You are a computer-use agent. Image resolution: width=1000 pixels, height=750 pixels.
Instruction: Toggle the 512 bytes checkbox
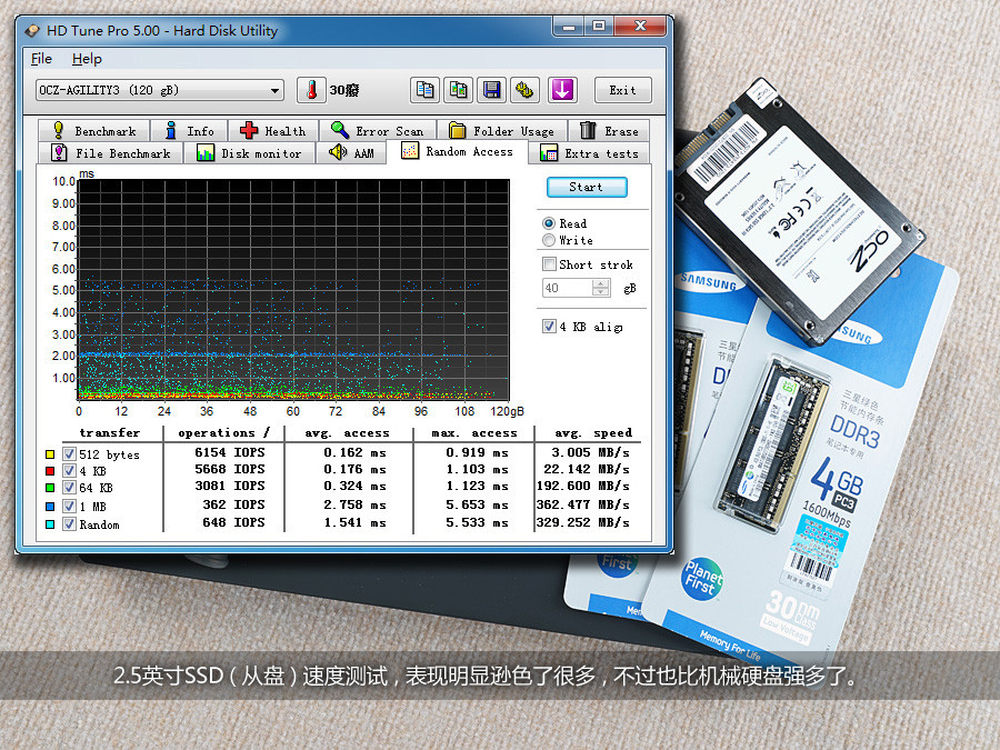[70, 454]
